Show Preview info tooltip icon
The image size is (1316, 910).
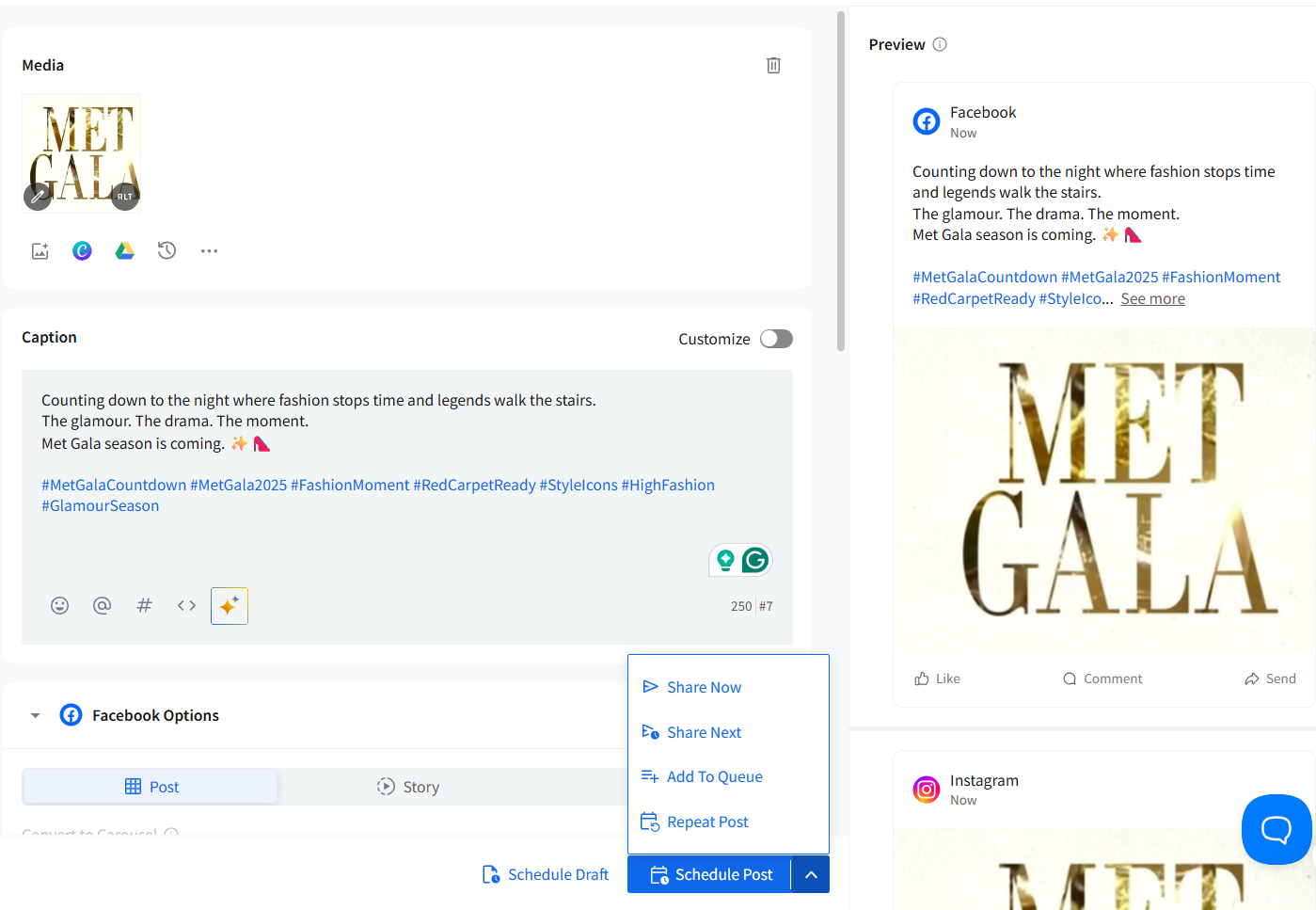[x=940, y=44]
